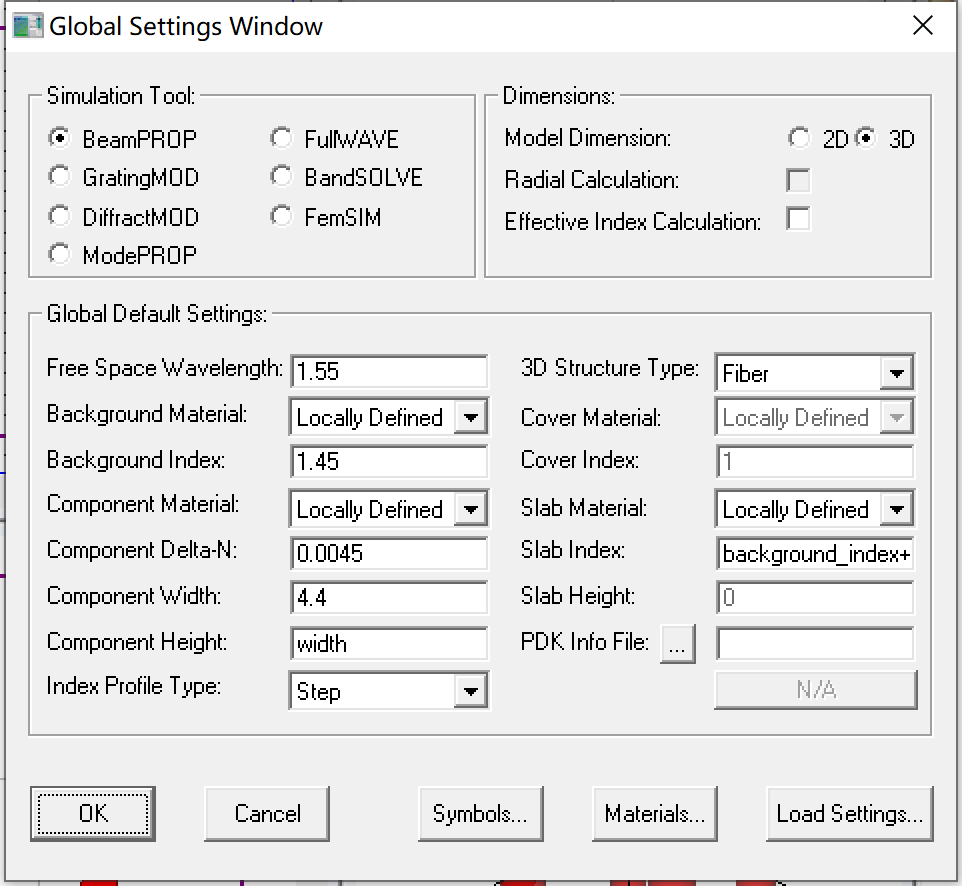Select the FemSIM simulation tool
The height and width of the screenshot is (886, 962).
[x=281, y=215]
